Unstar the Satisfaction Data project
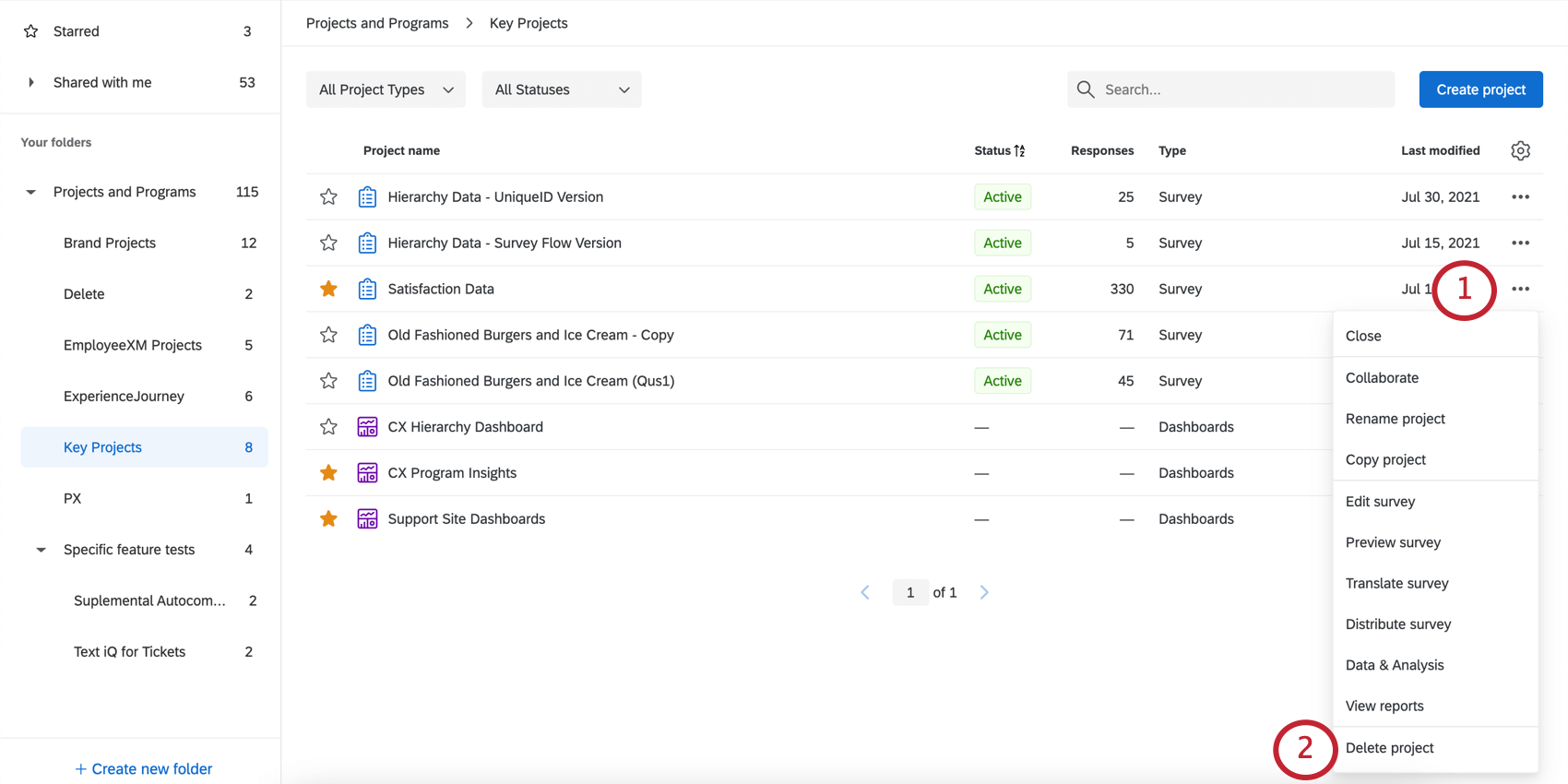Screen dimensions: 1568x784 tap(328, 289)
